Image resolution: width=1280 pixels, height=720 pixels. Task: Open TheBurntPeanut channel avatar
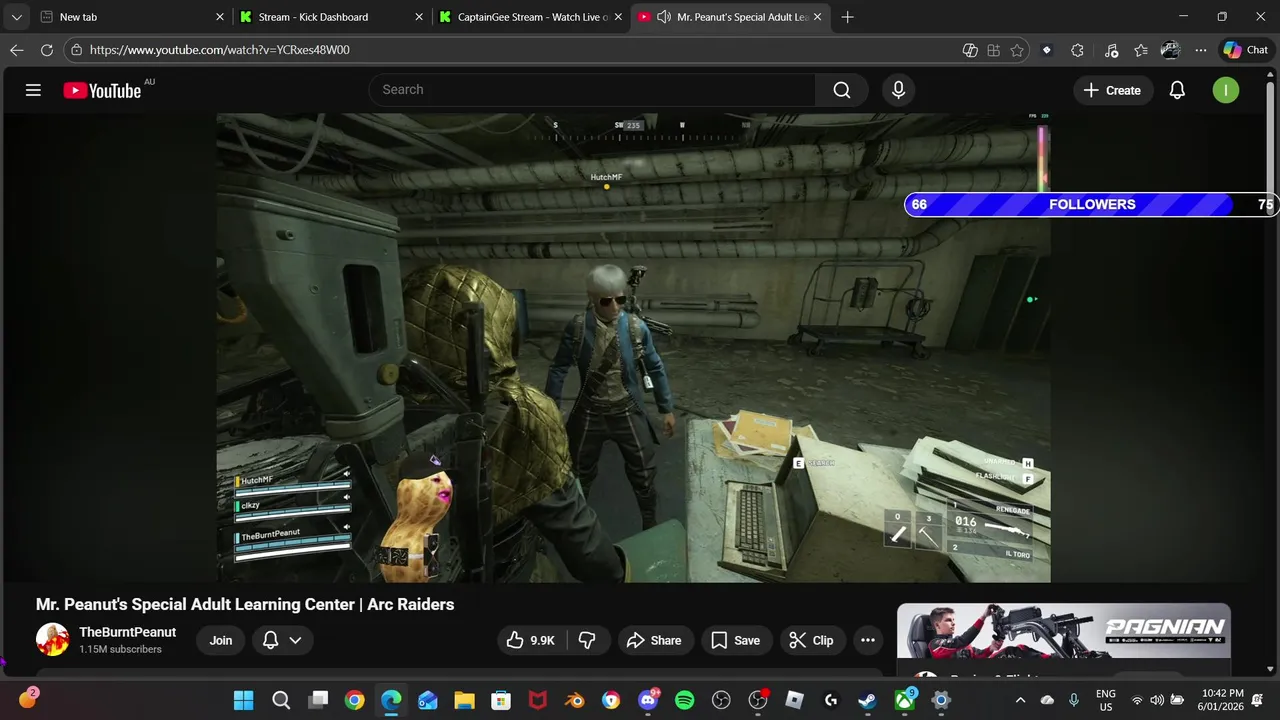52,640
